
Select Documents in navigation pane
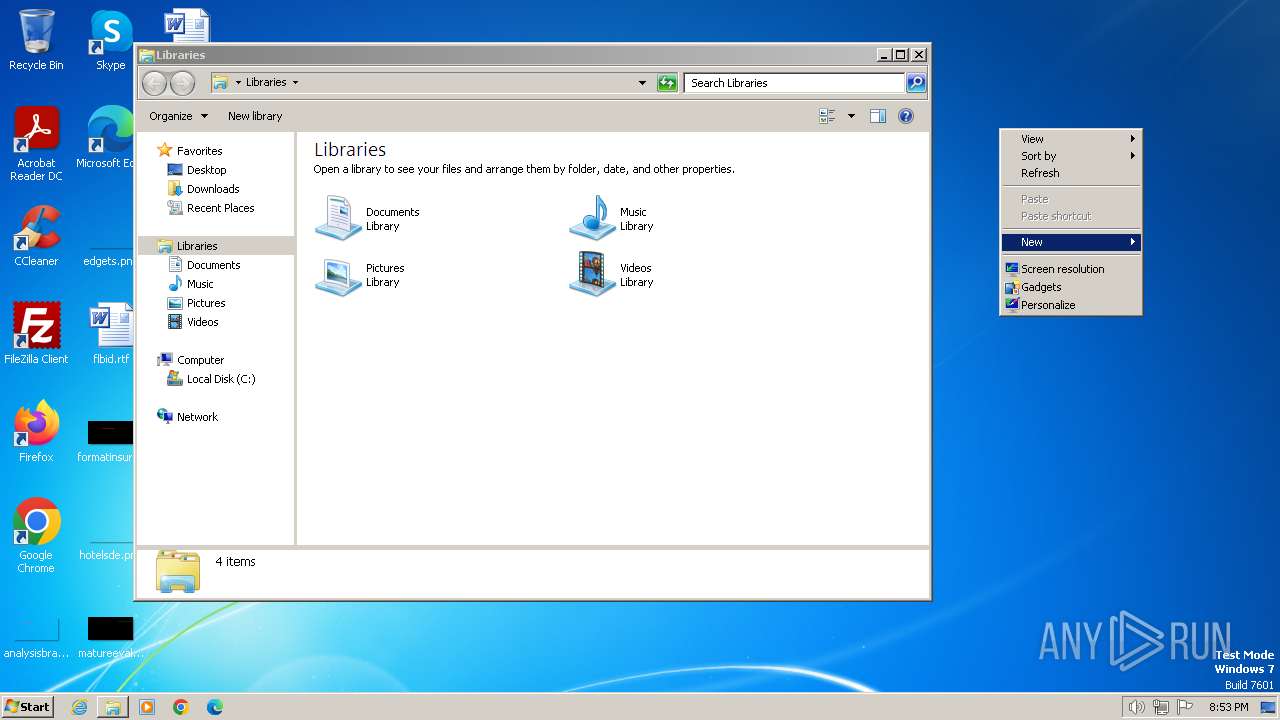coord(213,265)
